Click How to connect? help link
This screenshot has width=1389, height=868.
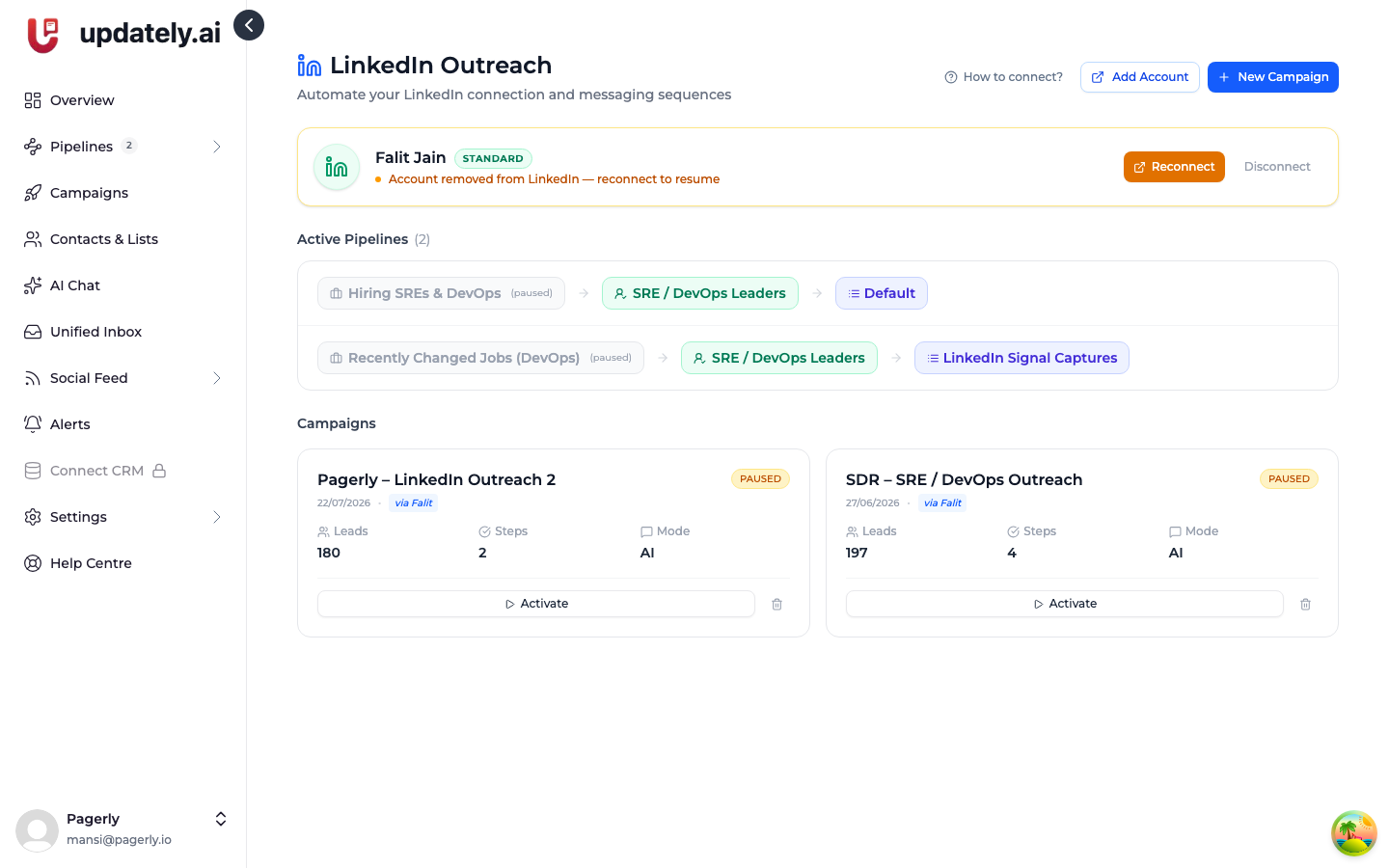click(x=1003, y=77)
